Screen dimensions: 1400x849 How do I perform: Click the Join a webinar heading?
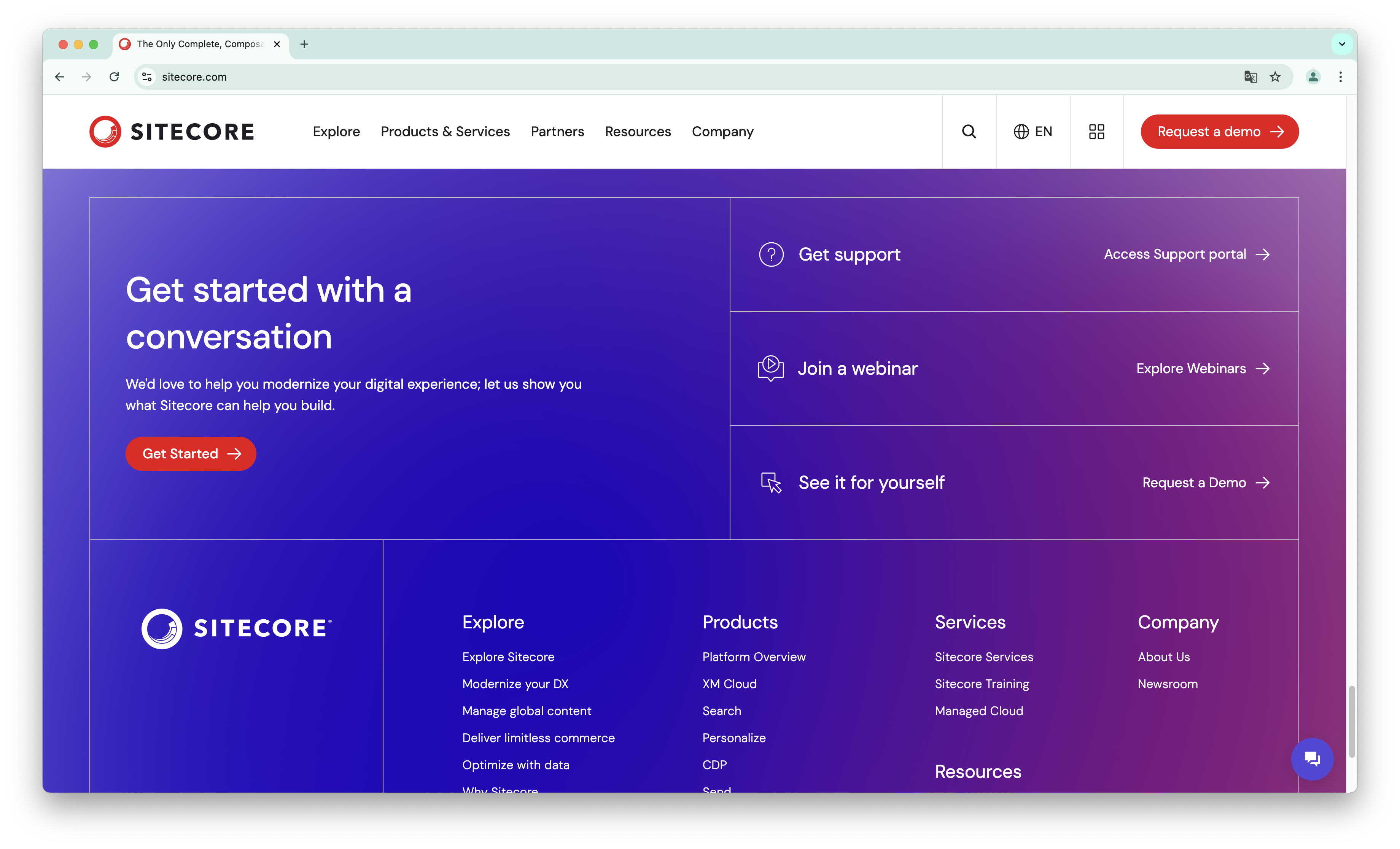857,368
